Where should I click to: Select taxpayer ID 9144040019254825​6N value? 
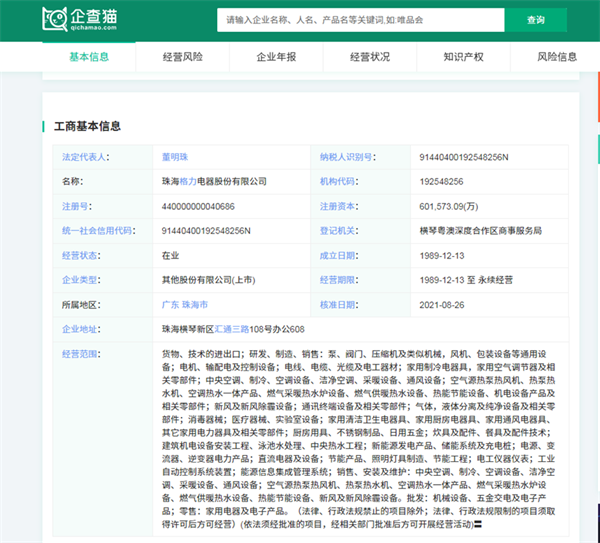point(464,157)
